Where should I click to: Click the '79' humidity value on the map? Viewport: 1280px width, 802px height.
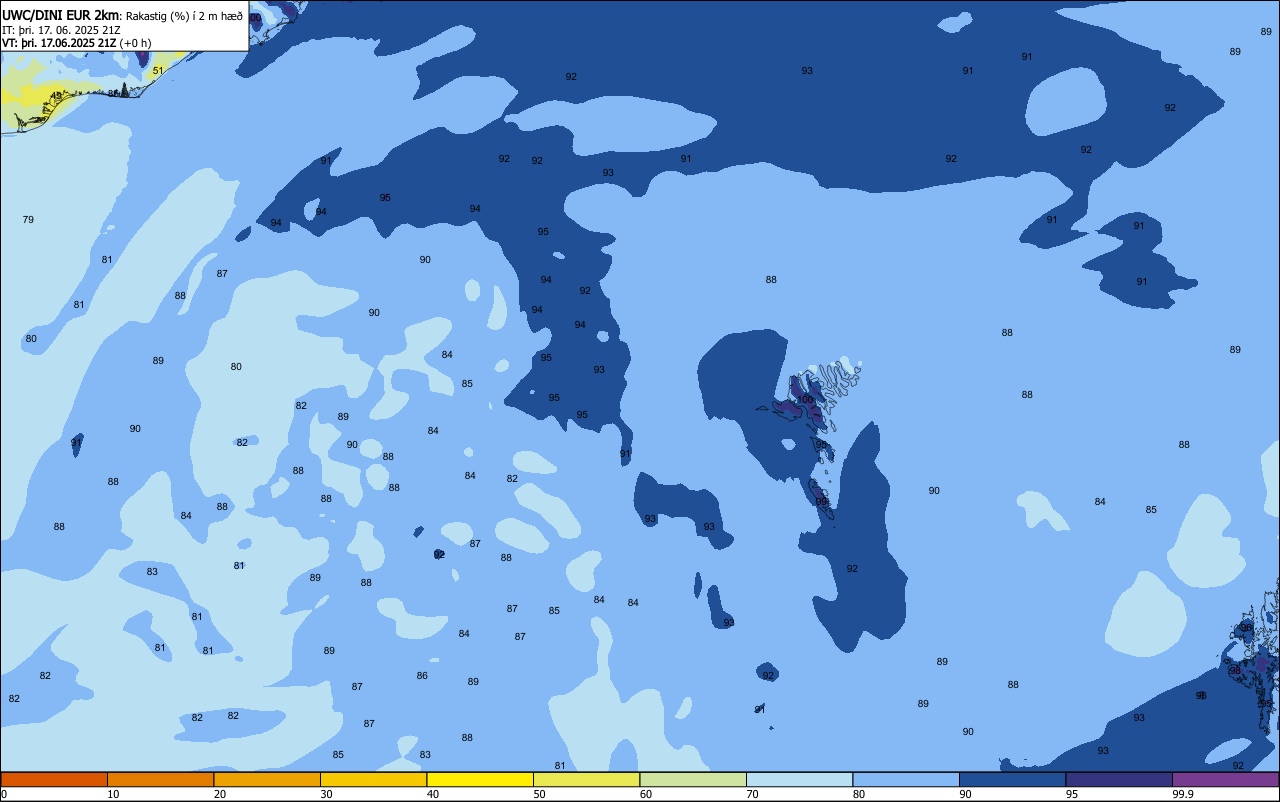point(28,219)
